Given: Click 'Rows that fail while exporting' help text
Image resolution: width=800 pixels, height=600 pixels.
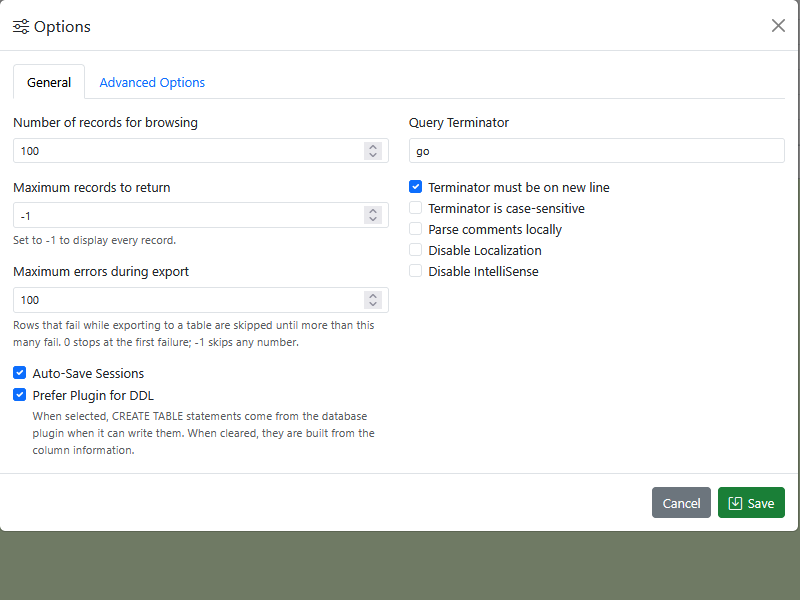Looking at the screenshot, I should tap(194, 334).
